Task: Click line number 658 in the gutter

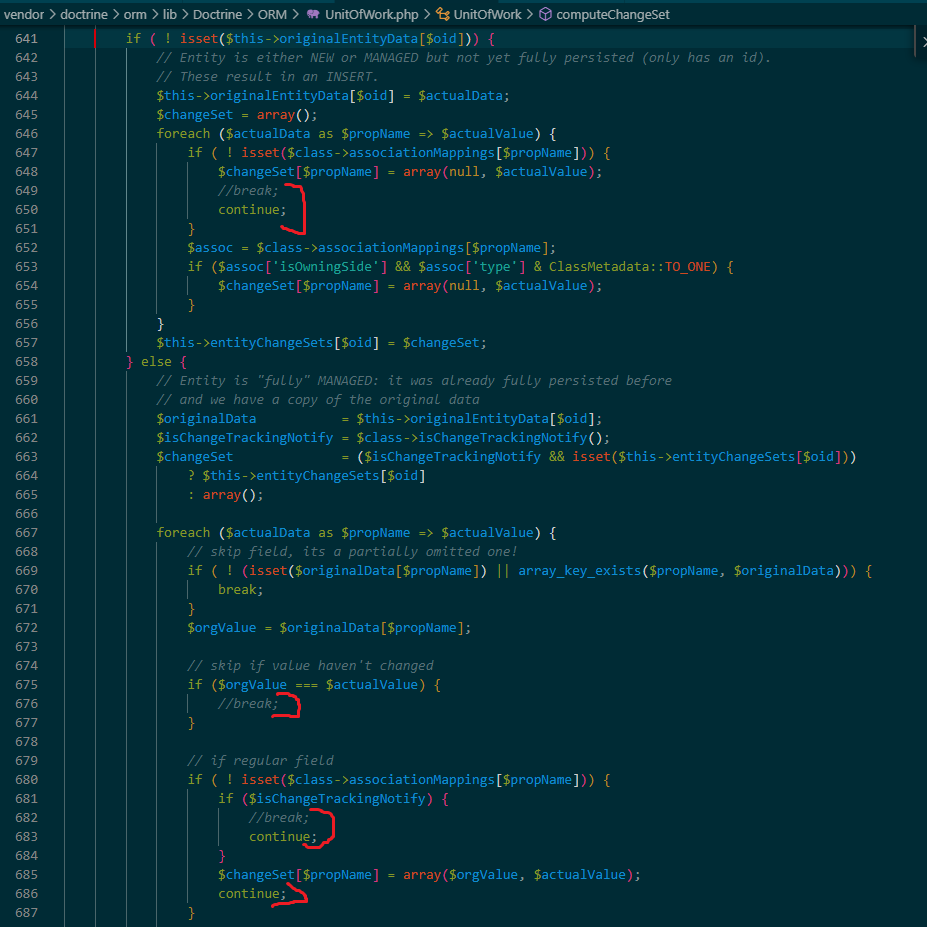Action: 27,361
